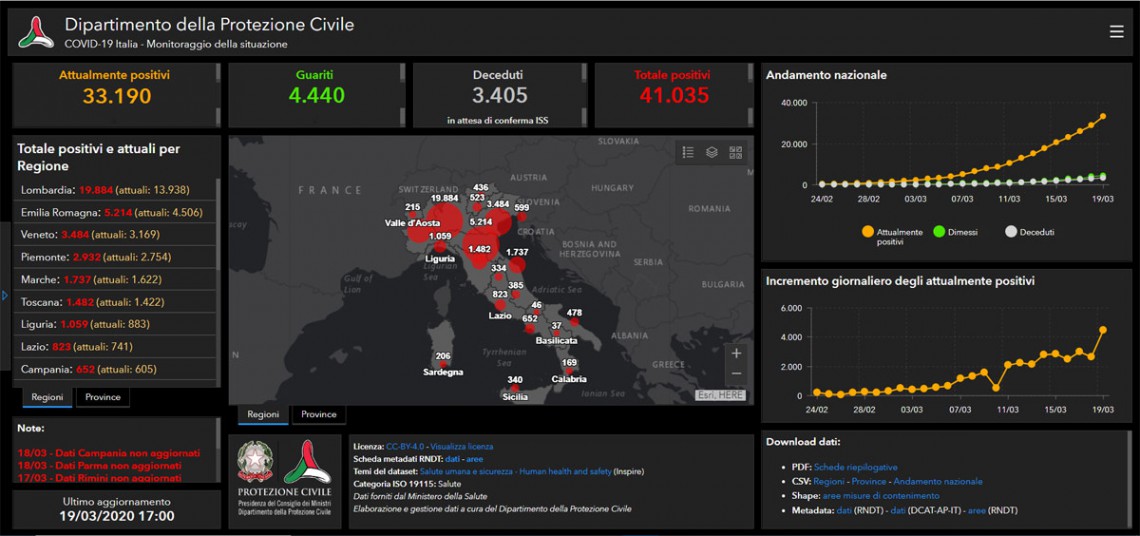Click the Guariti 4.440 indicator card
This screenshot has height=536, width=1140.
[317, 95]
